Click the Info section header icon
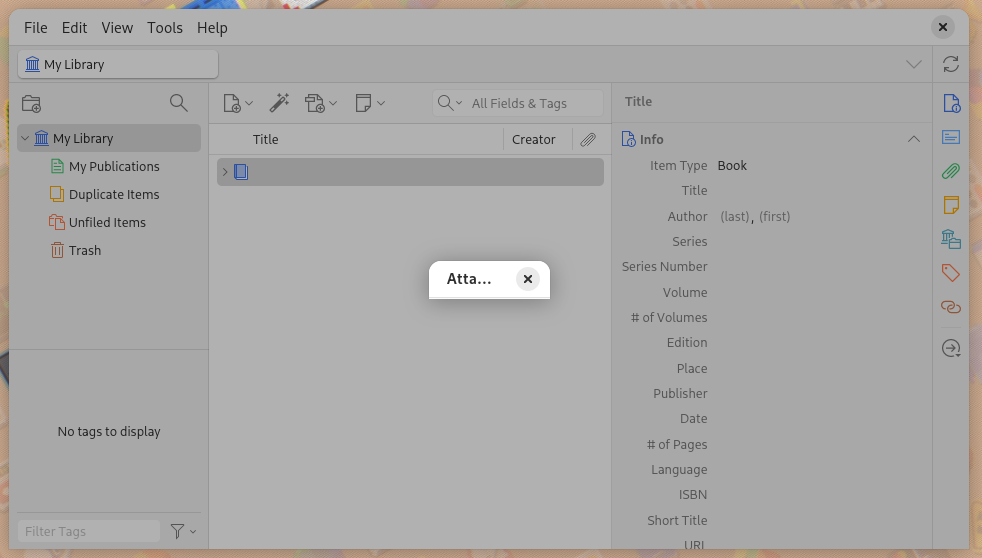 [628, 139]
